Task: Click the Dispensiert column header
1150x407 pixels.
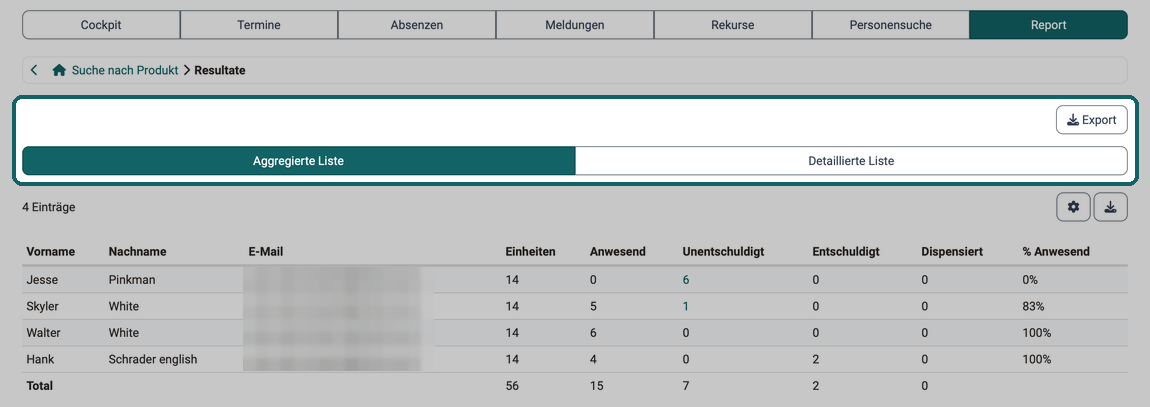Action: (952, 252)
